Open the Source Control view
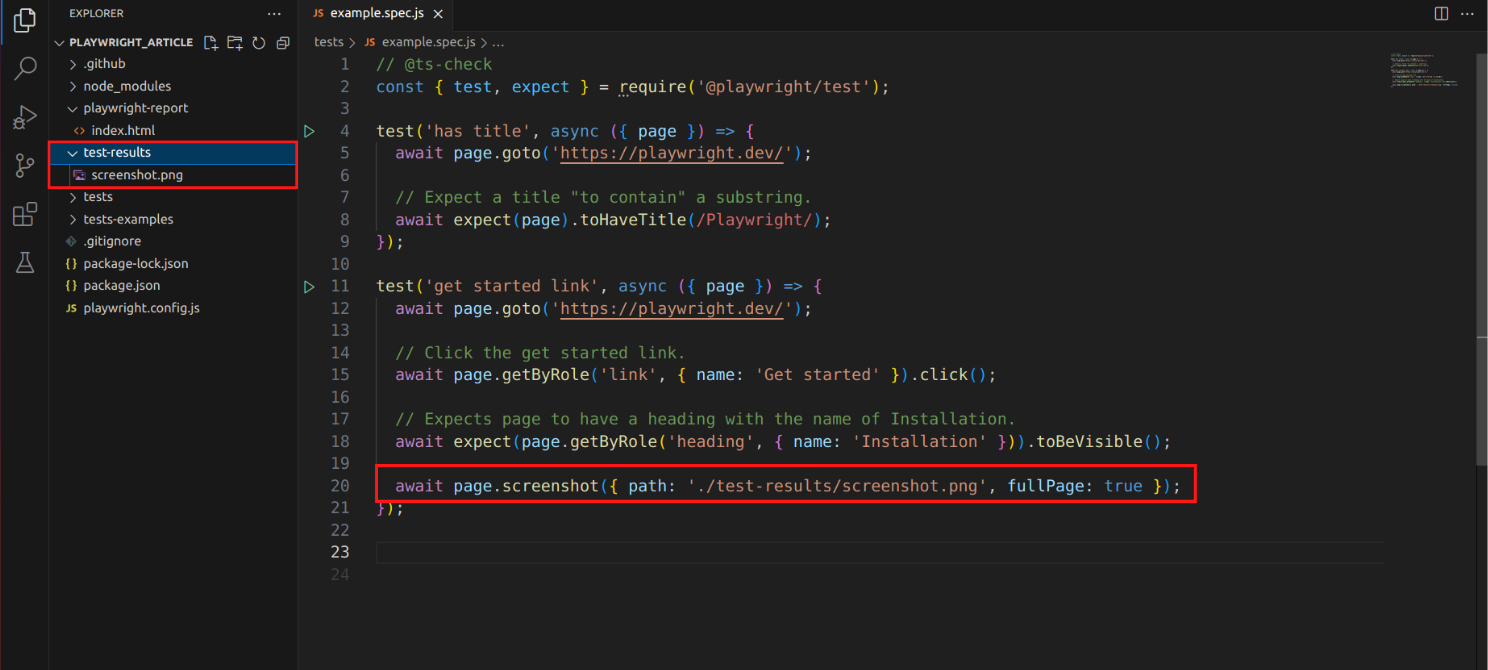The width and height of the screenshot is (1488, 670). coord(25,166)
